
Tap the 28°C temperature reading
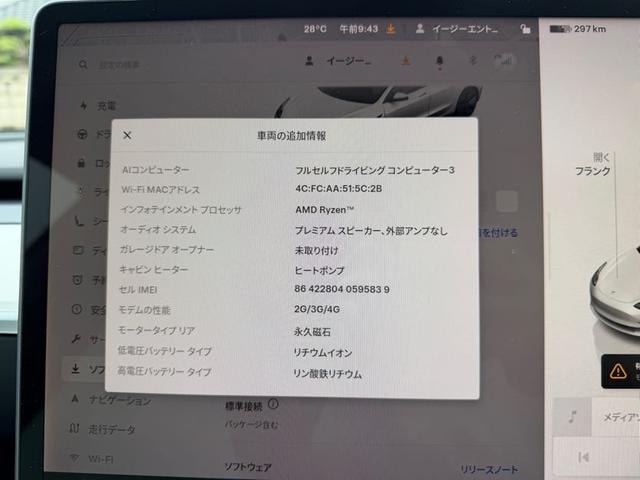click(315, 29)
